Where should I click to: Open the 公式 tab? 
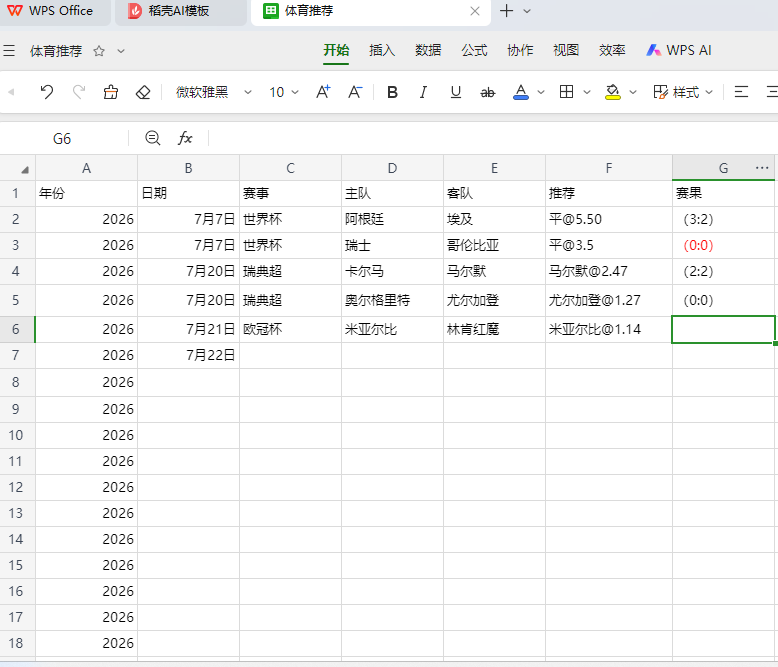474,50
